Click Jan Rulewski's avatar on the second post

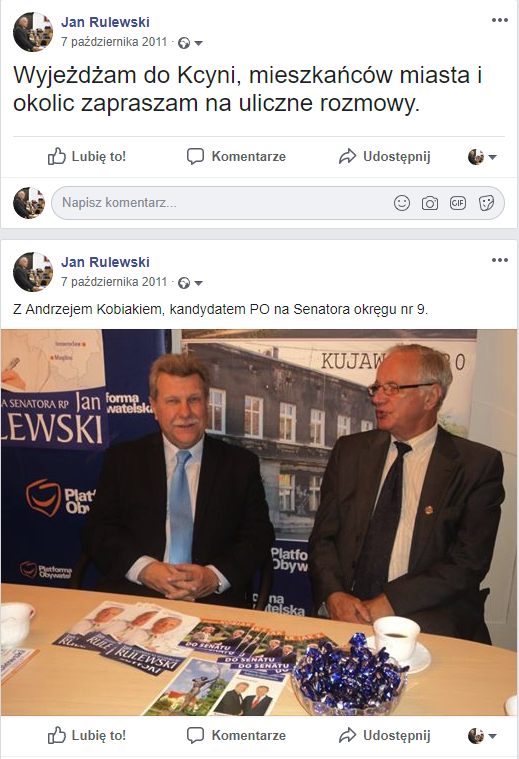click(x=32, y=272)
